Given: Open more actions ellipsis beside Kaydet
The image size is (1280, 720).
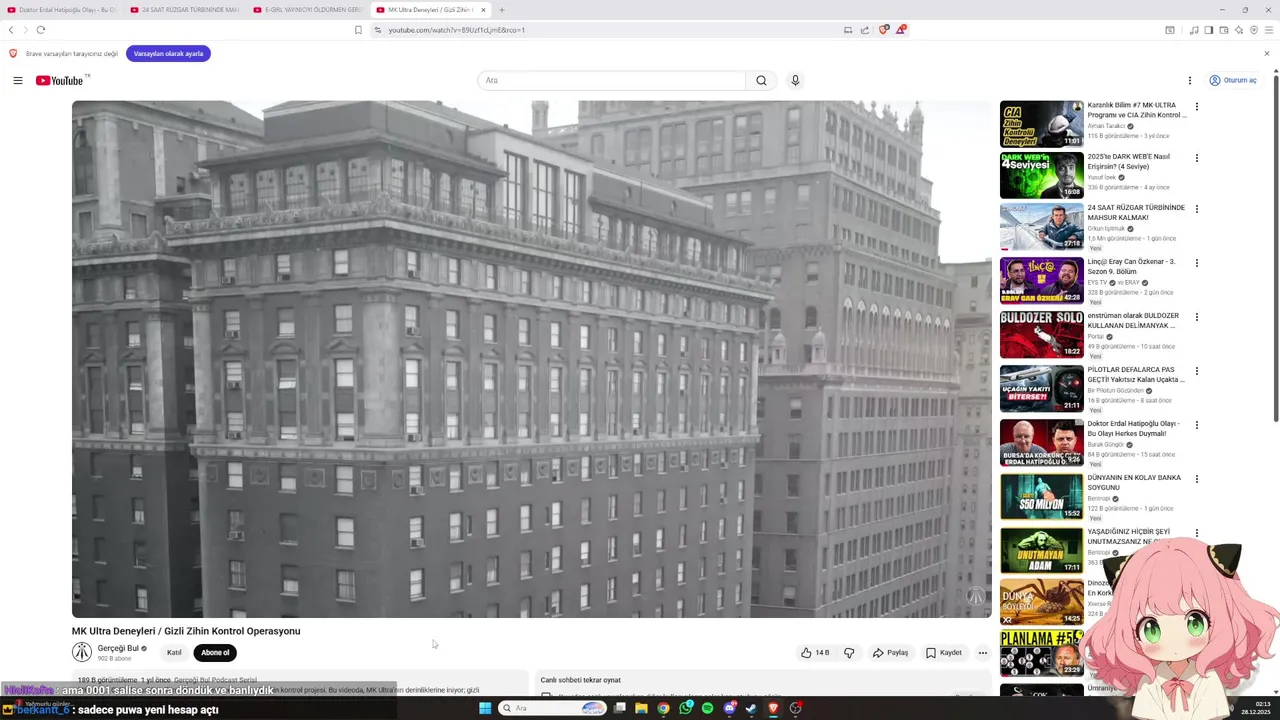Looking at the screenshot, I should [982, 653].
